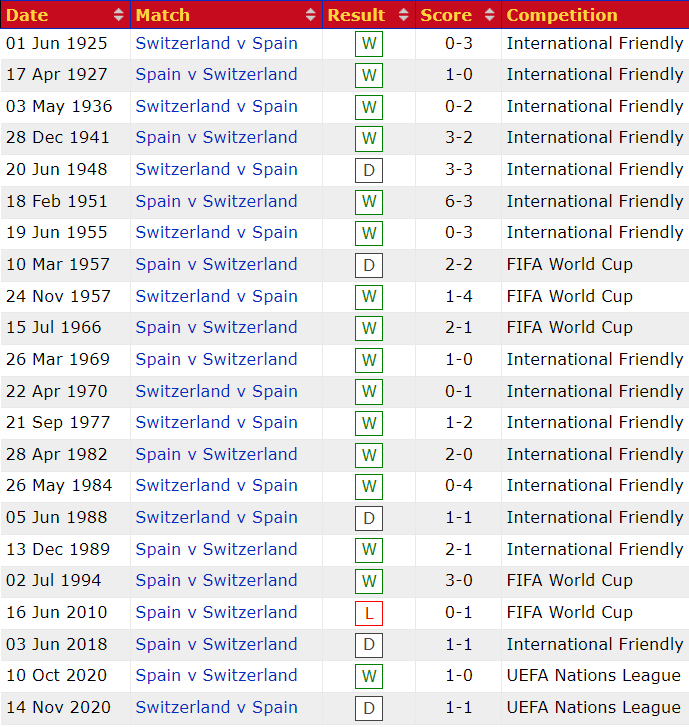Open the 02 Jul 1994 Spain v Switzerland link
The height and width of the screenshot is (727, 689).
(216, 580)
